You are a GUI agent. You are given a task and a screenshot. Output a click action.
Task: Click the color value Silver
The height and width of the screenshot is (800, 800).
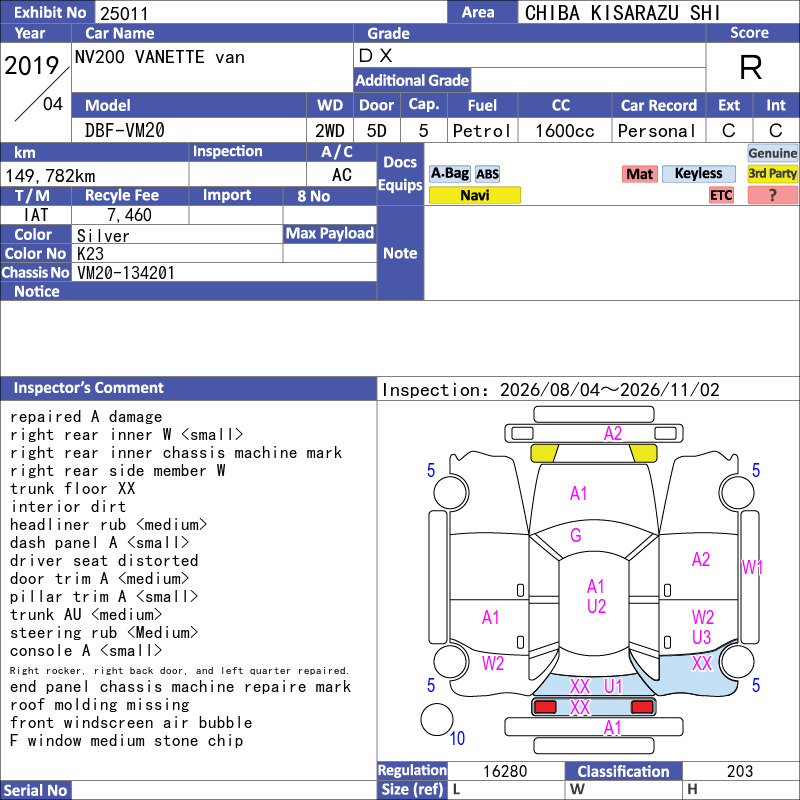103,236
